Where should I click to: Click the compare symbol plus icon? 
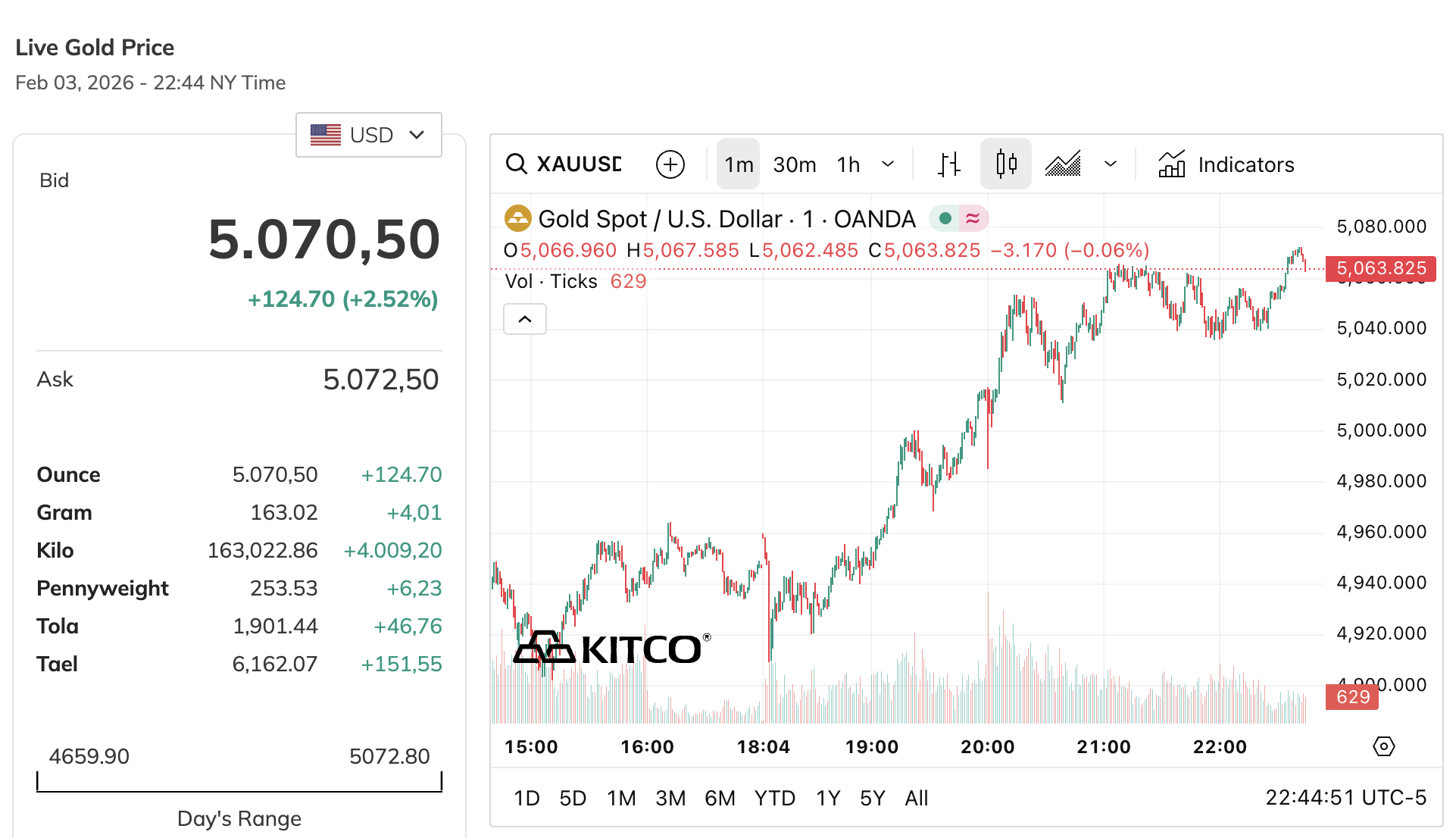[x=670, y=164]
